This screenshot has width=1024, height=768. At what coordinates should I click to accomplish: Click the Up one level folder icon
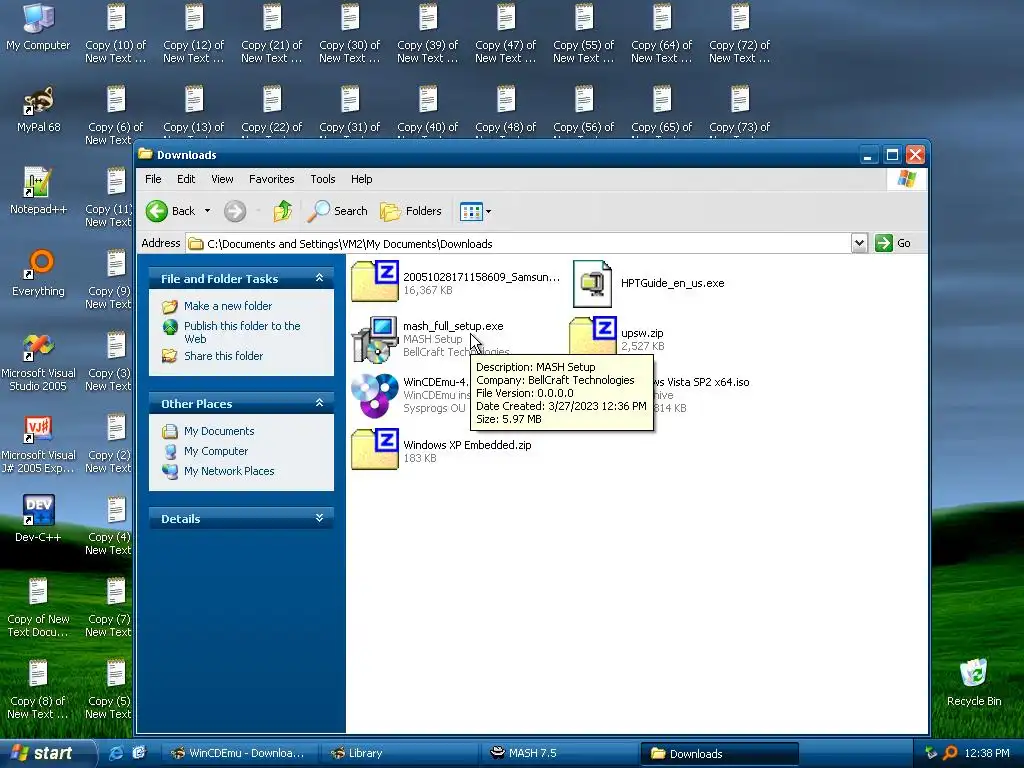click(283, 211)
